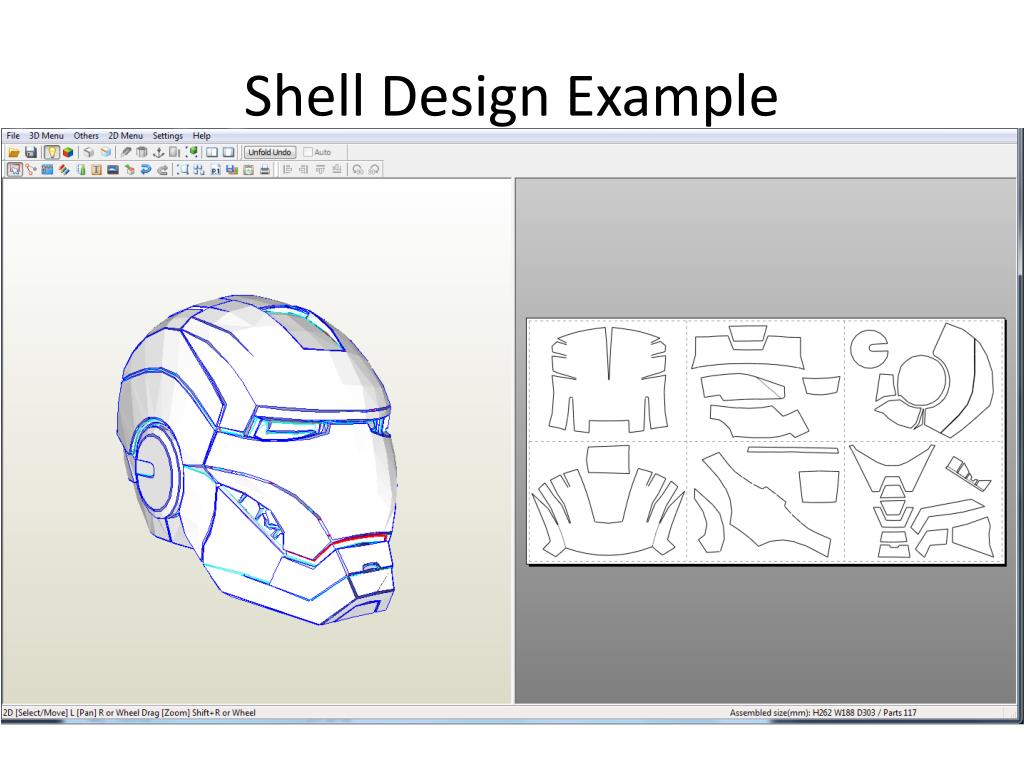Click the dark blue image icon
1024x768 pixels.
[x=113, y=170]
